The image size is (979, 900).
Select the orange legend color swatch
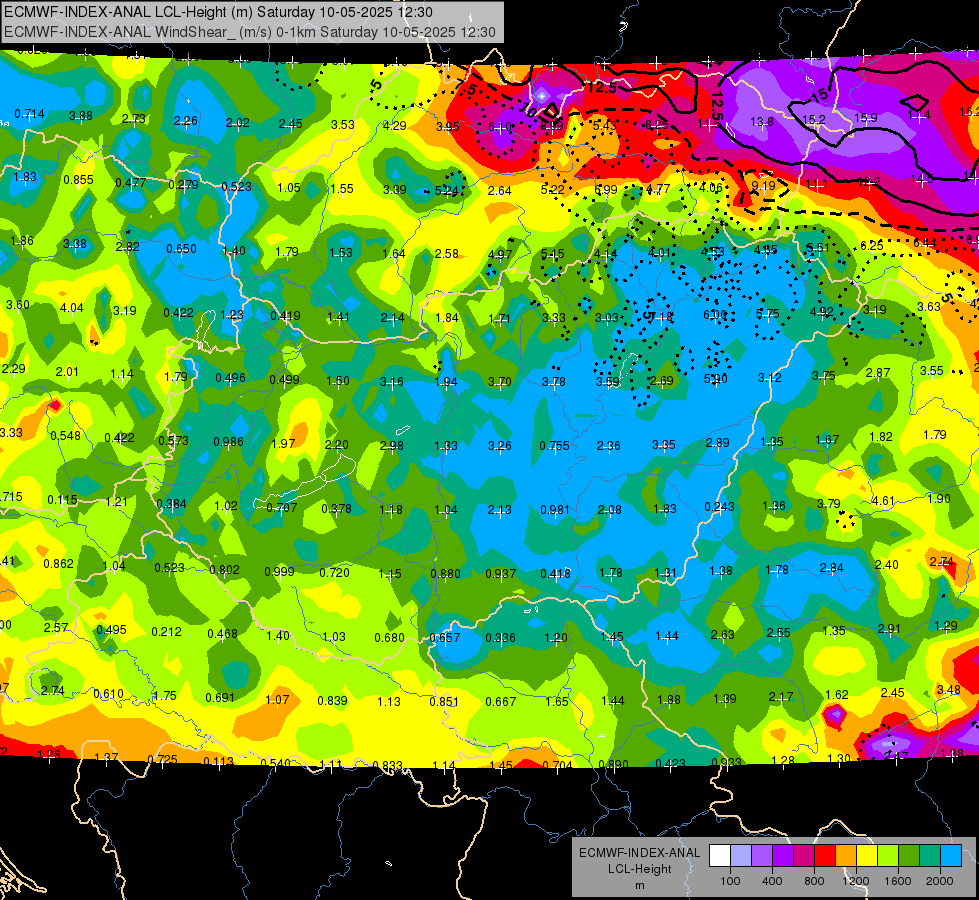click(x=846, y=856)
